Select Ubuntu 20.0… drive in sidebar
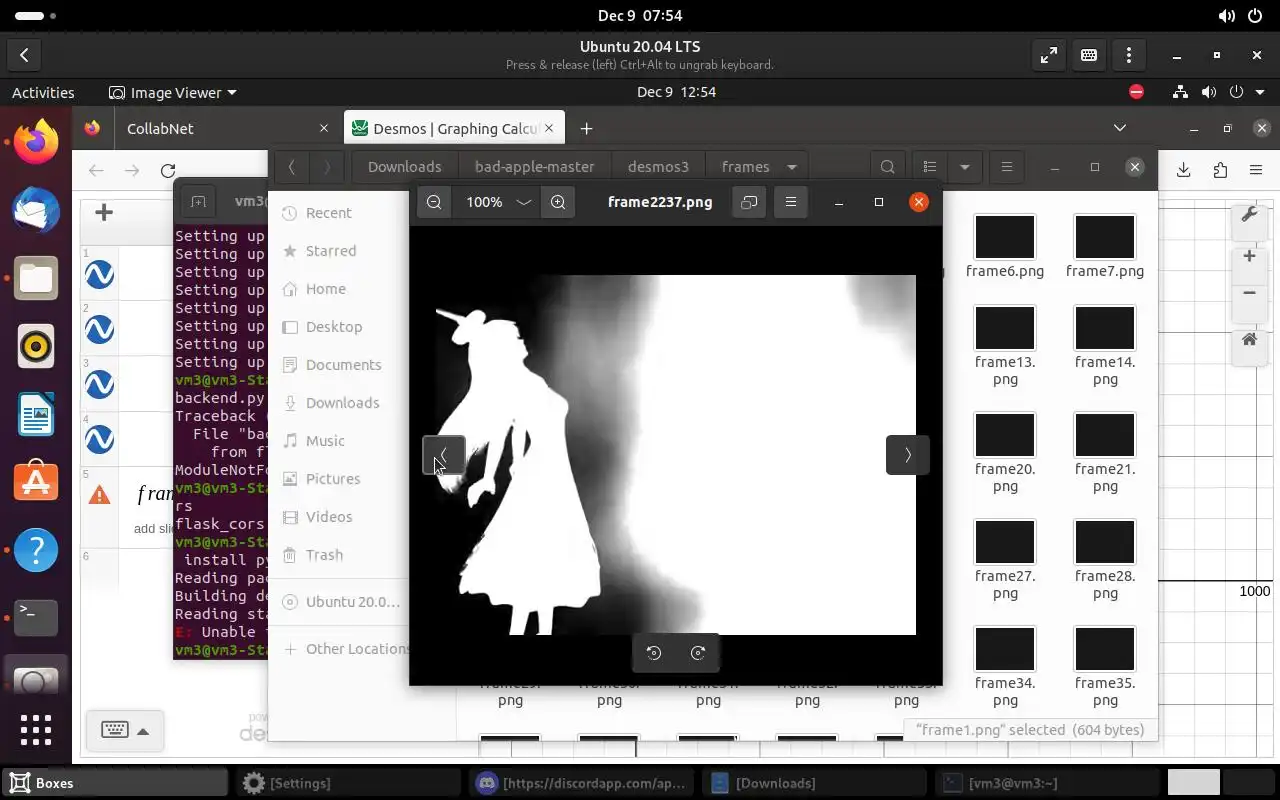Image resolution: width=1280 pixels, height=800 pixels. click(x=343, y=602)
